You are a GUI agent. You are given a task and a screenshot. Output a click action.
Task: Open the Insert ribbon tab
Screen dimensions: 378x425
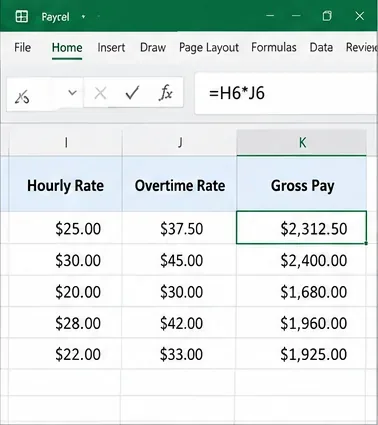111,47
